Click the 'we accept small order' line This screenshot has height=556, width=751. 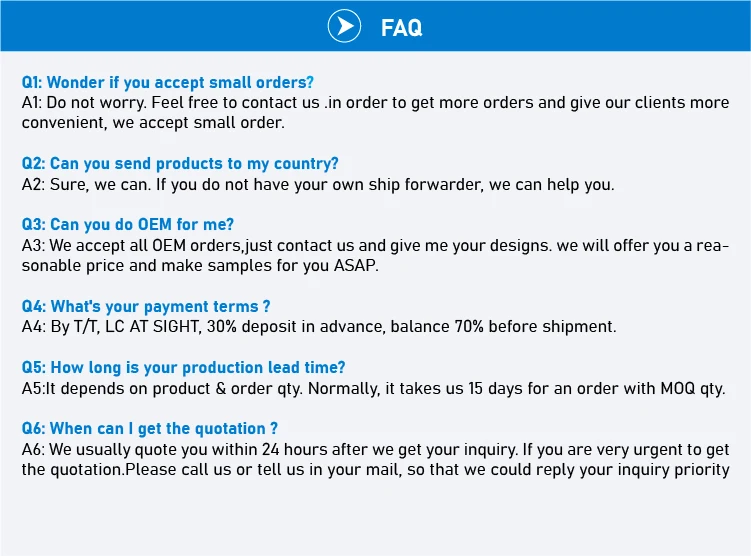click(153, 123)
